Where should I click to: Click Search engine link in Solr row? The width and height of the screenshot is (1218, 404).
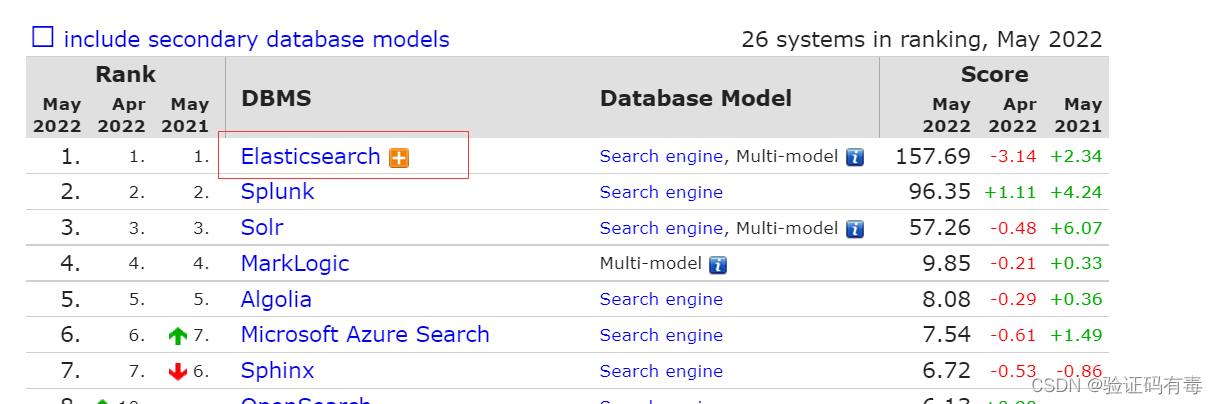click(661, 228)
